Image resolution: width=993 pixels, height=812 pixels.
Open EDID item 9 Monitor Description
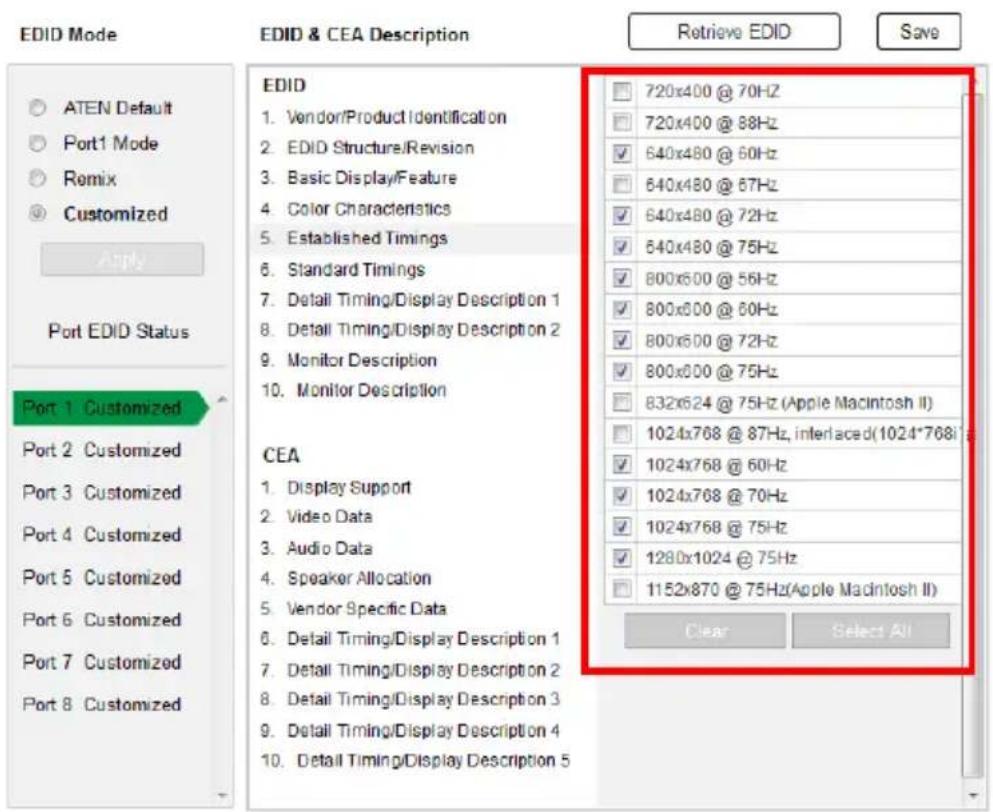(348, 360)
